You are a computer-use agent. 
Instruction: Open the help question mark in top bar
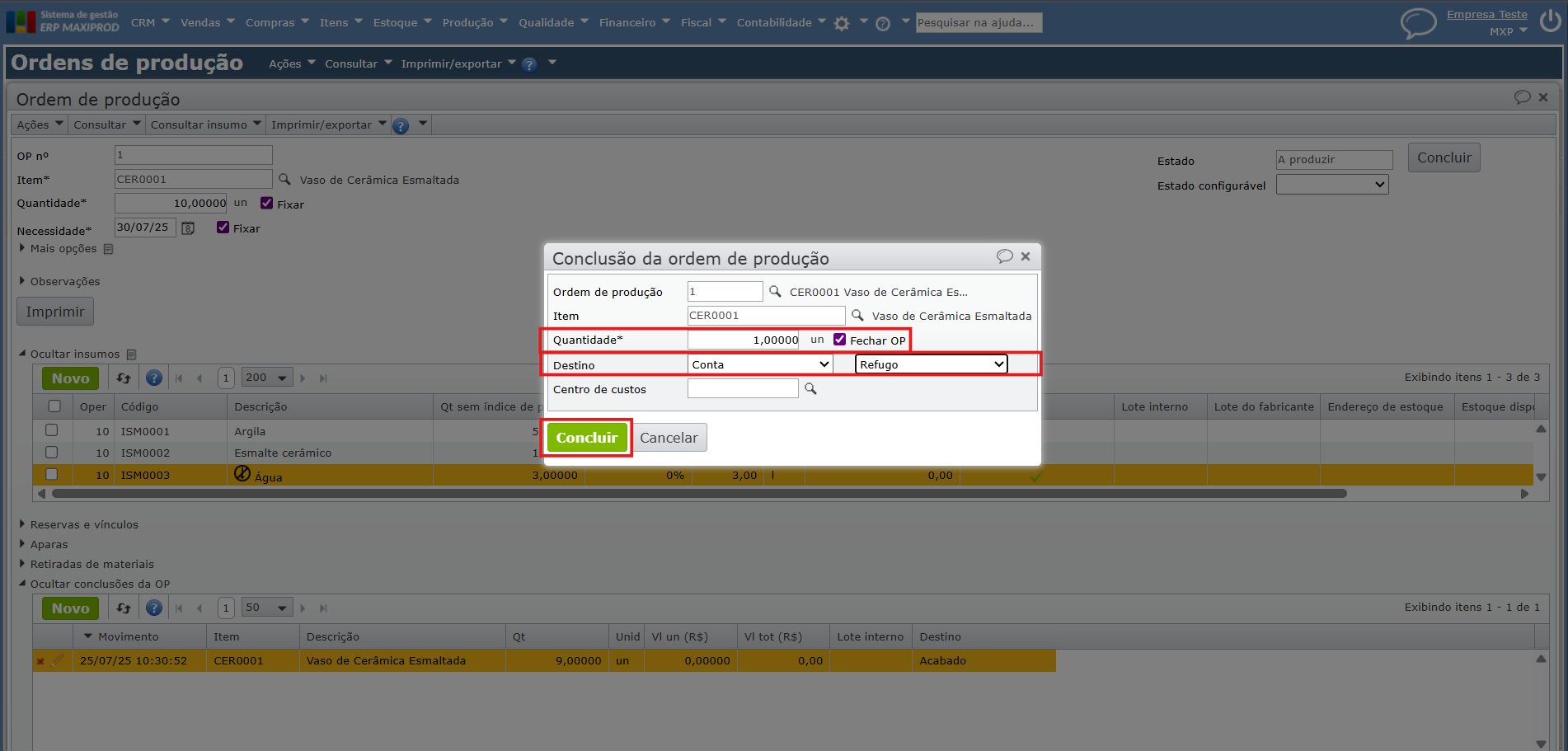[x=883, y=24]
